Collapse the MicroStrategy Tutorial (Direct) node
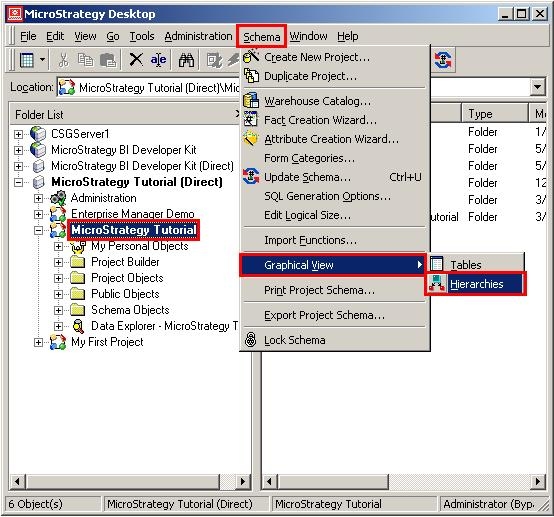554x517 pixels. (x=18, y=182)
